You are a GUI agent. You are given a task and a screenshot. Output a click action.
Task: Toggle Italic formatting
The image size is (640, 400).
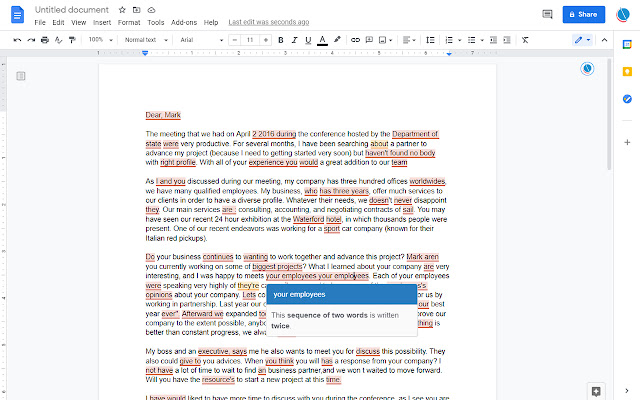(294, 40)
